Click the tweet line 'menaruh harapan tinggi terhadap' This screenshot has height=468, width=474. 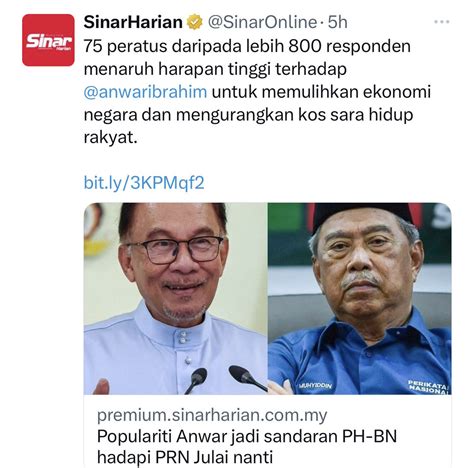(215, 69)
